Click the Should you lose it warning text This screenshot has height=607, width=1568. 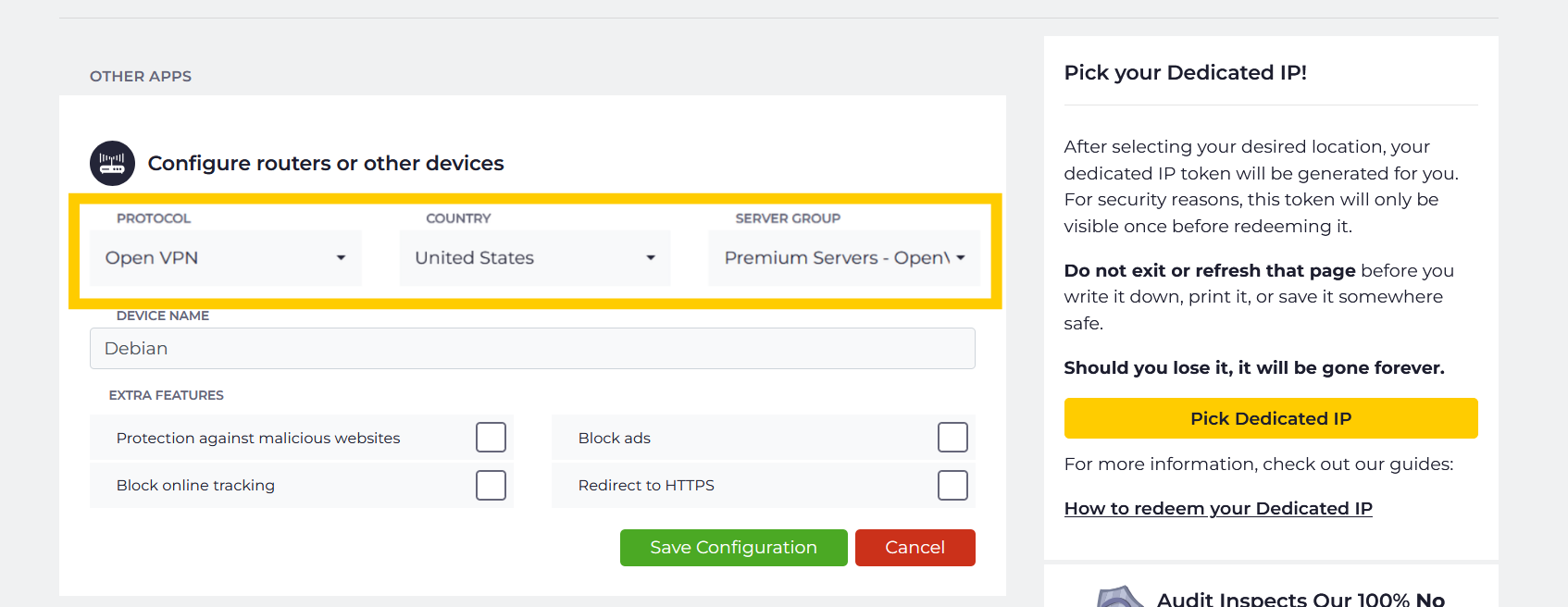point(1254,368)
